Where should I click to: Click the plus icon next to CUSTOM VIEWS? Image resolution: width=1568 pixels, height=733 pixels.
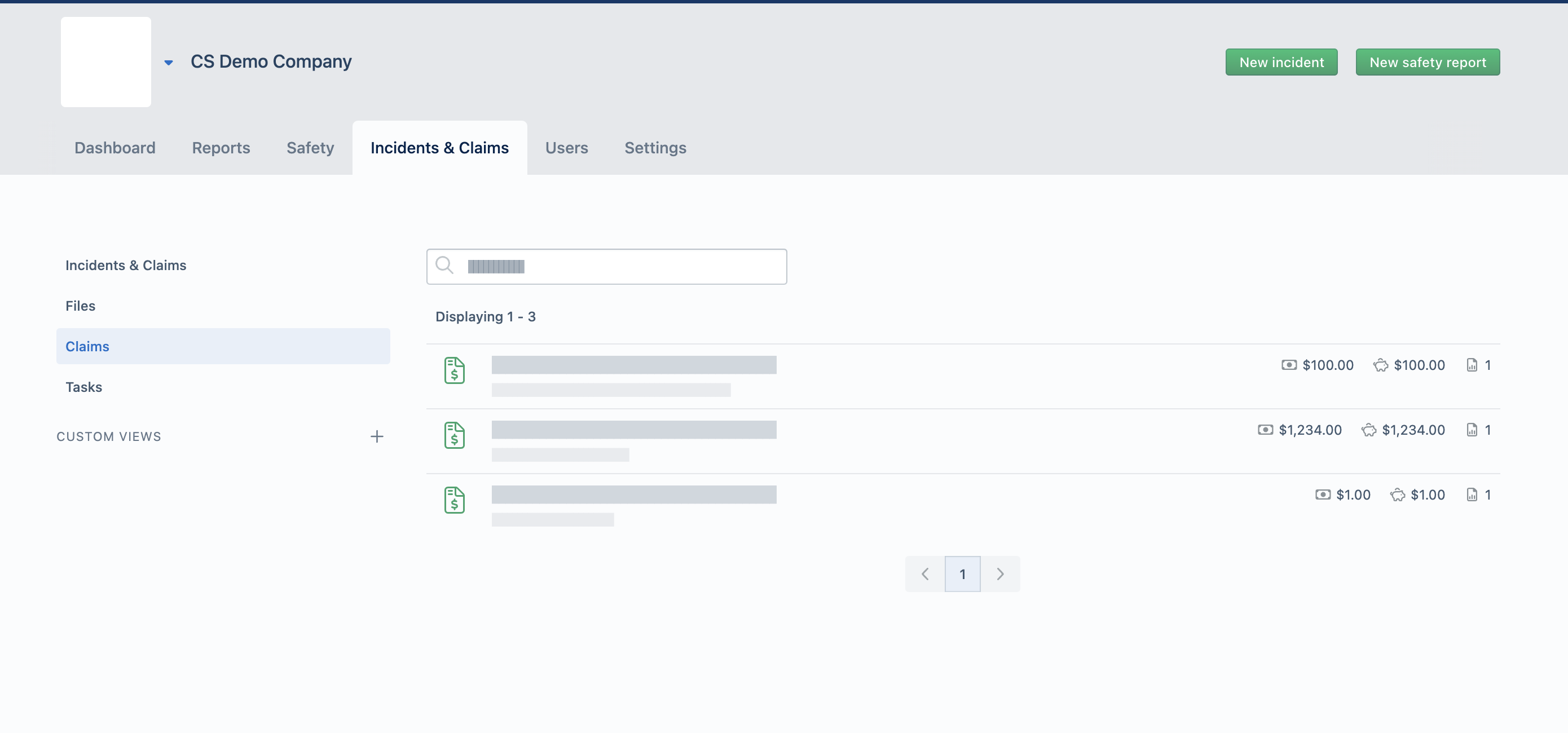click(x=377, y=436)
